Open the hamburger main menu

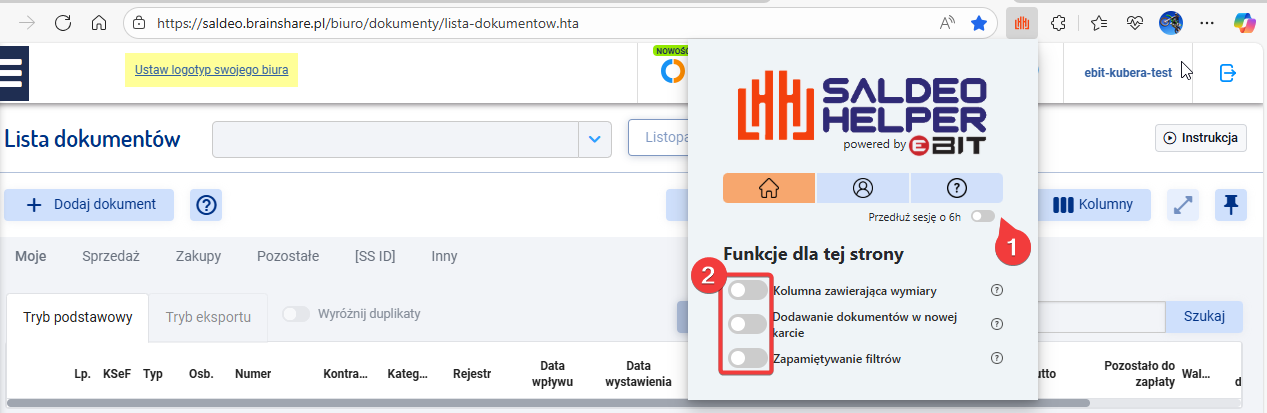14,73
